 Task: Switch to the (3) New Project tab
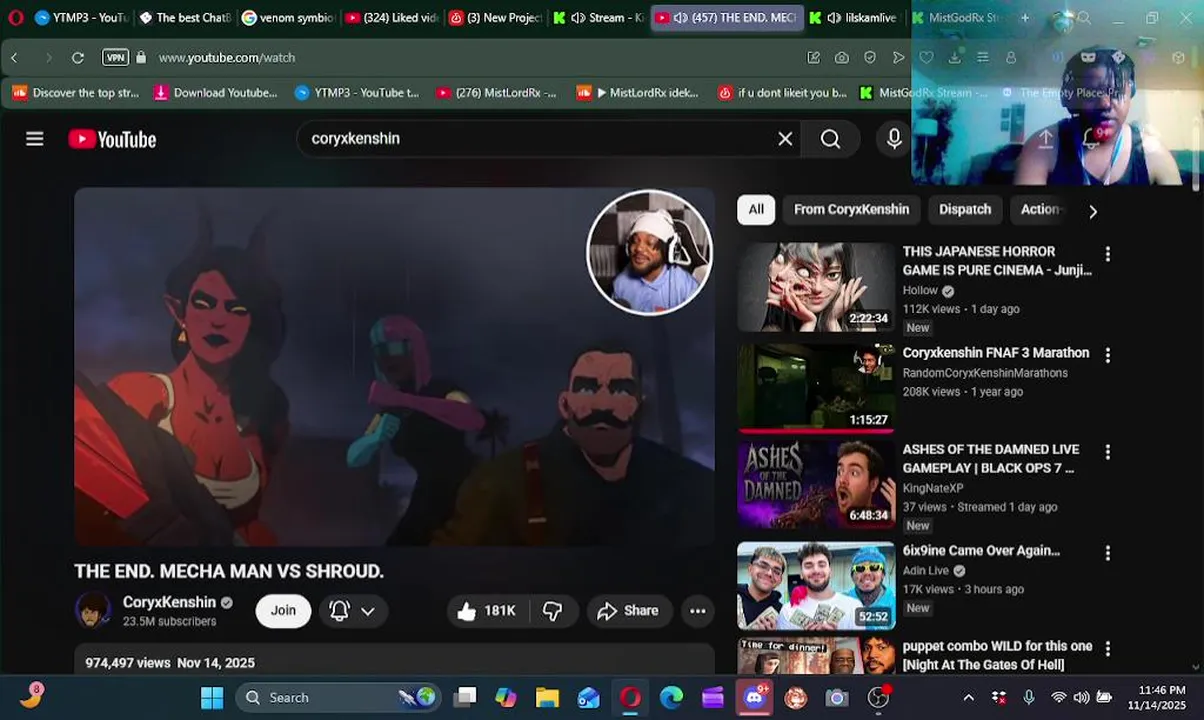(x=496, y=18)
